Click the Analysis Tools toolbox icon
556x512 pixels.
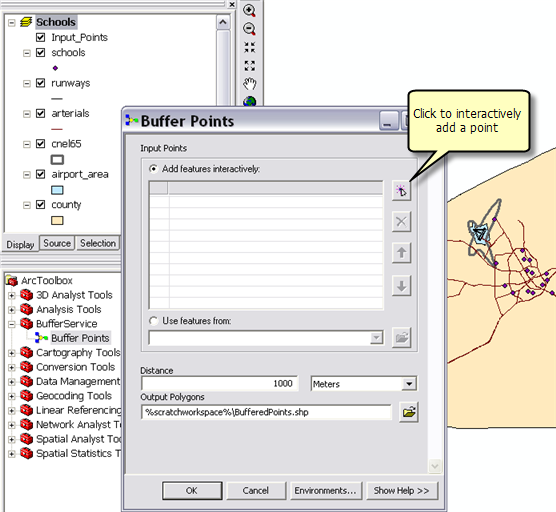click(27, 309)
